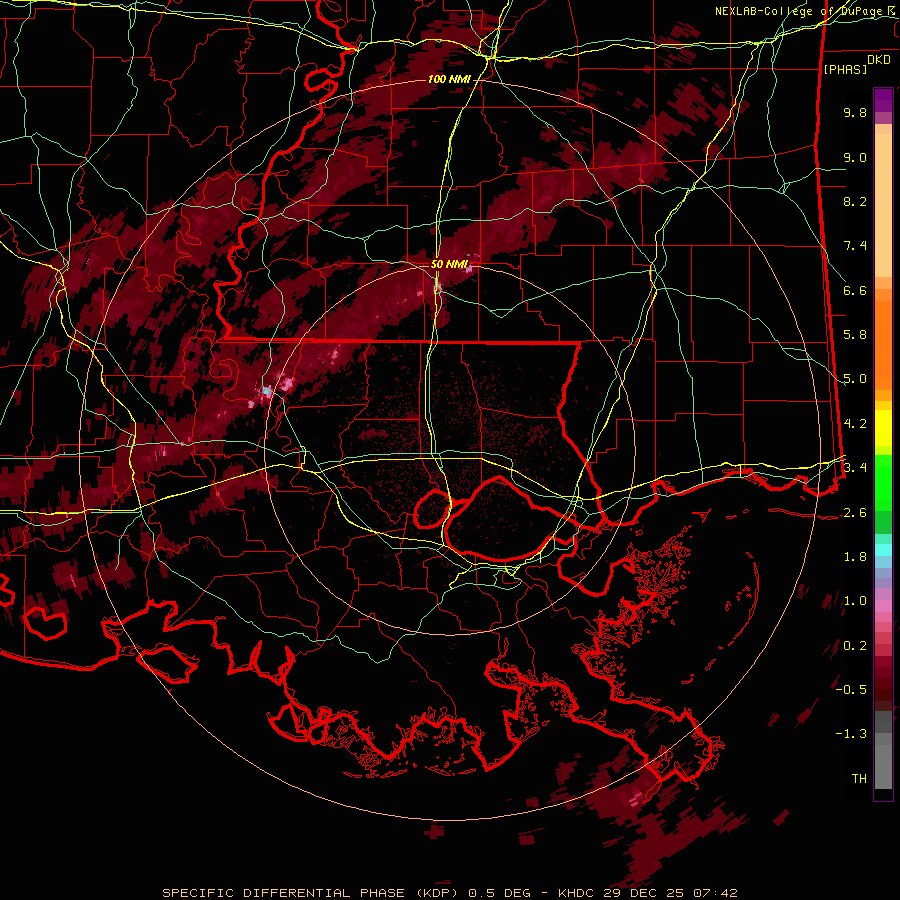Select the 6.6 value on the scale
The width and height of the screenshot is (900, 900).
pyautogui.click(x=855, y=290)
